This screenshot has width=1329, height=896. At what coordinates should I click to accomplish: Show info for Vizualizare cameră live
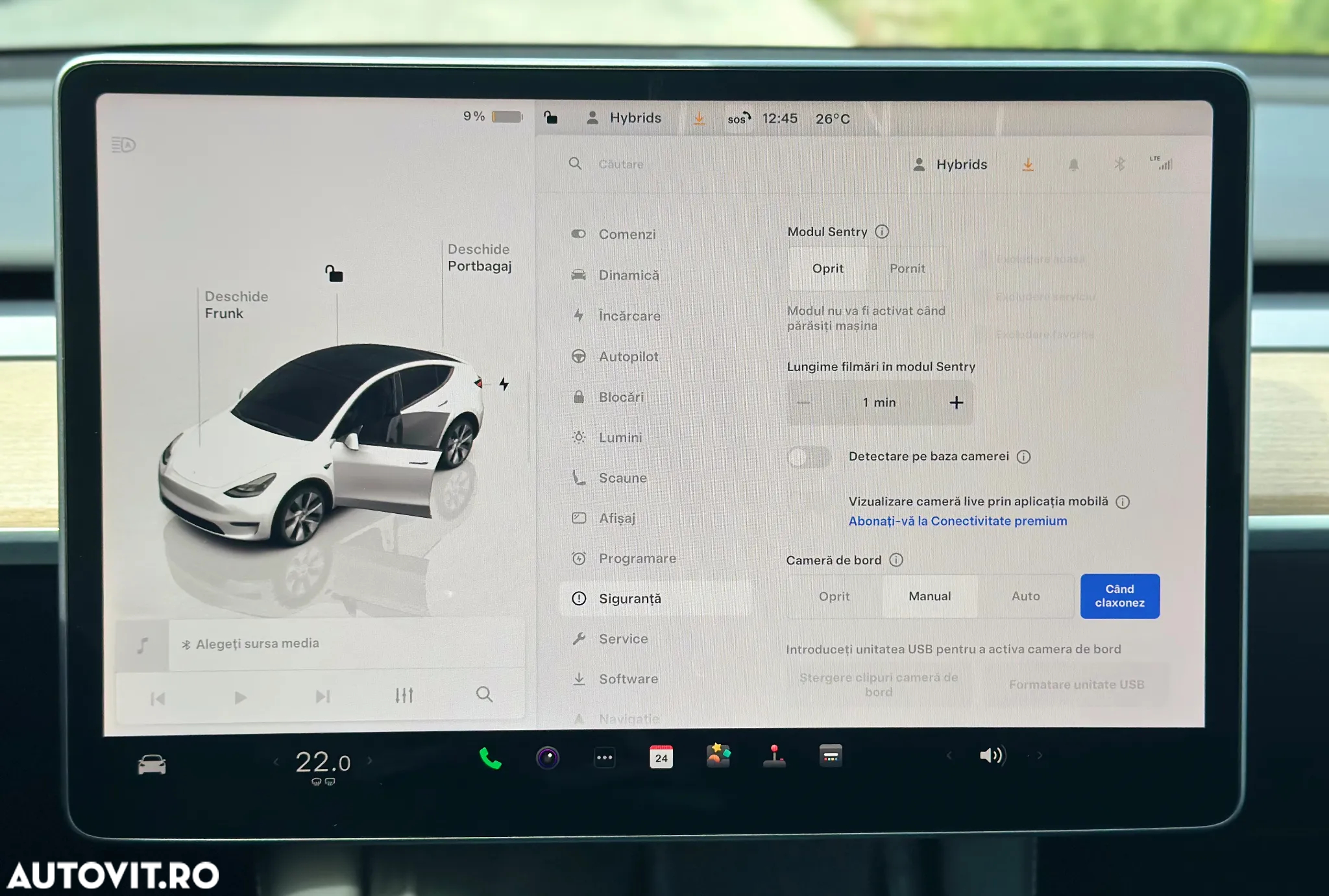tap(1123, 502)
